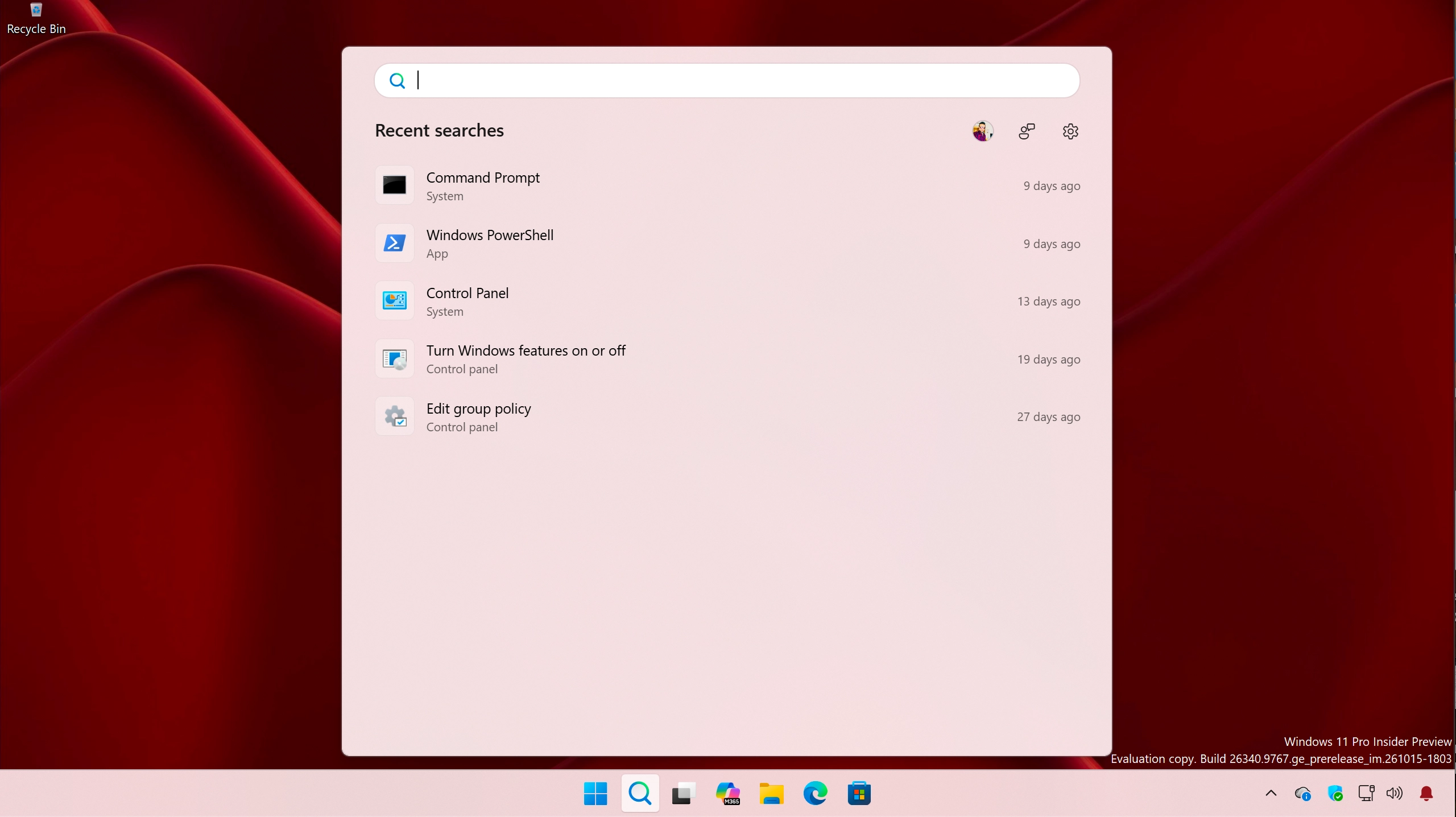This screenshot has height=817, width=1456.
Task: Open the notification bell in tray
Action: [1426, 793]
